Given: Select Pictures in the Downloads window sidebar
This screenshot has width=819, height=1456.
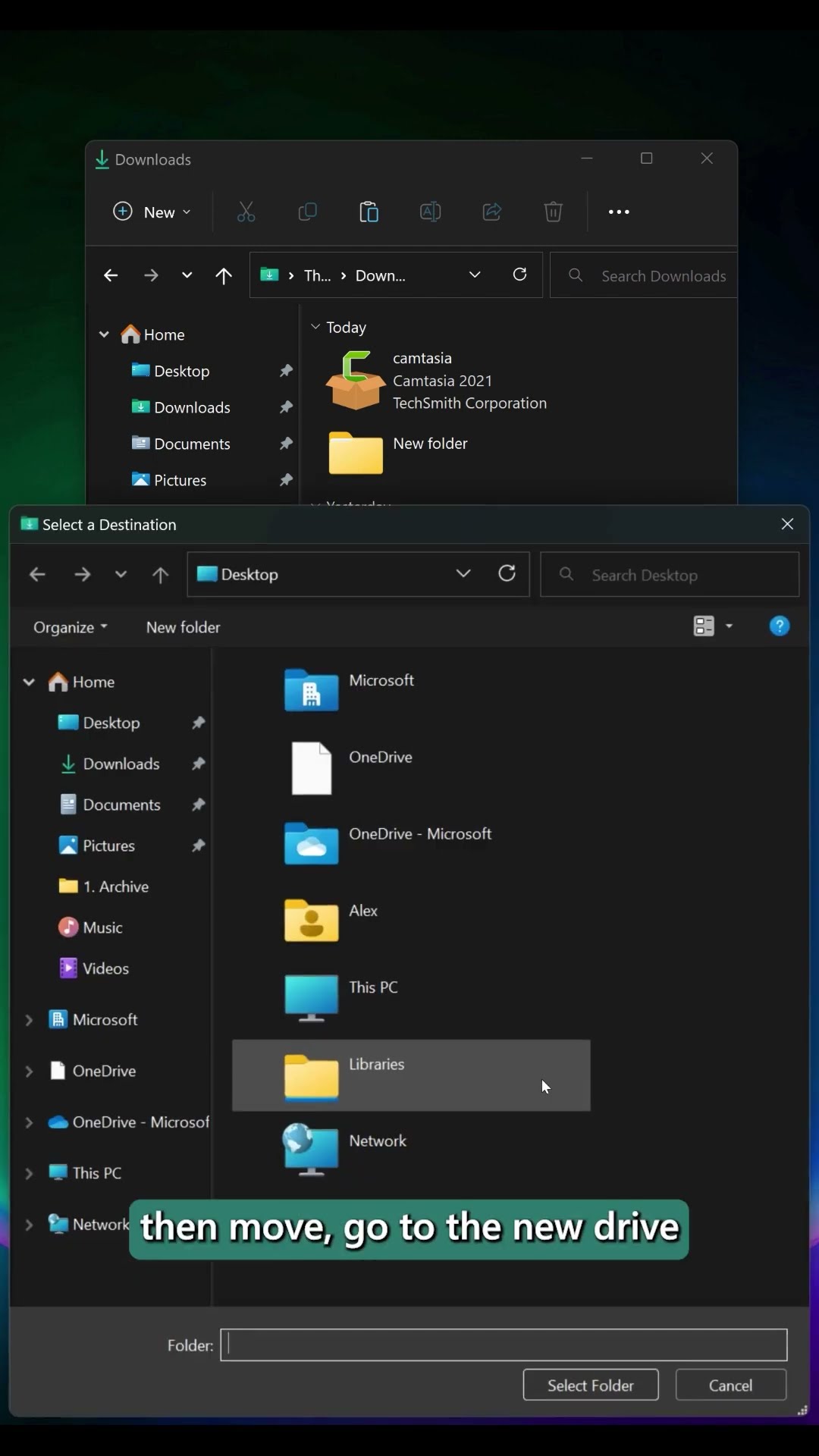Looking at the screenshot, I should pos(168,480).
